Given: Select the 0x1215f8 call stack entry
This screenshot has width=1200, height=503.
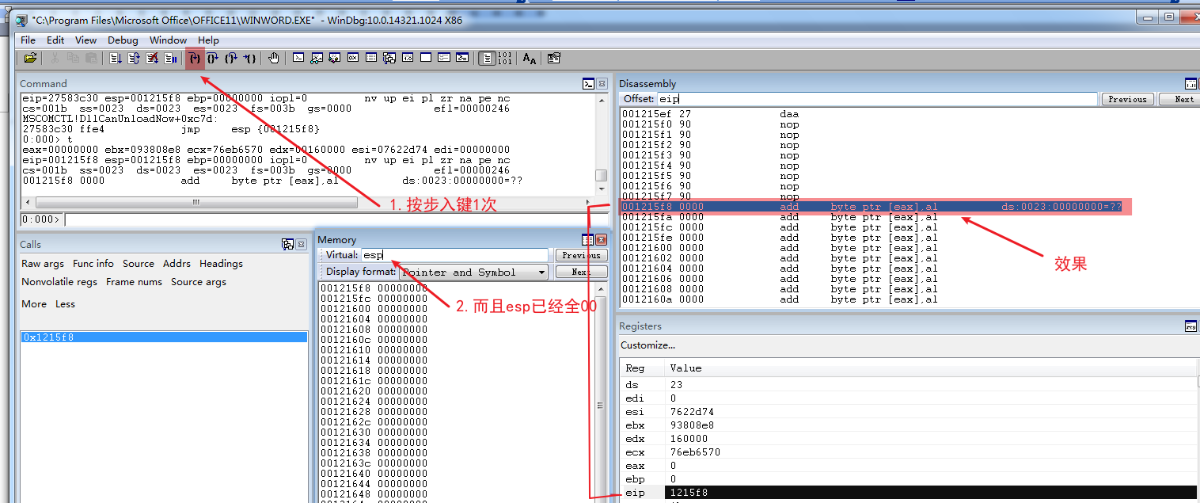Looking at the screenshot, I should click(x=164, y=337).
